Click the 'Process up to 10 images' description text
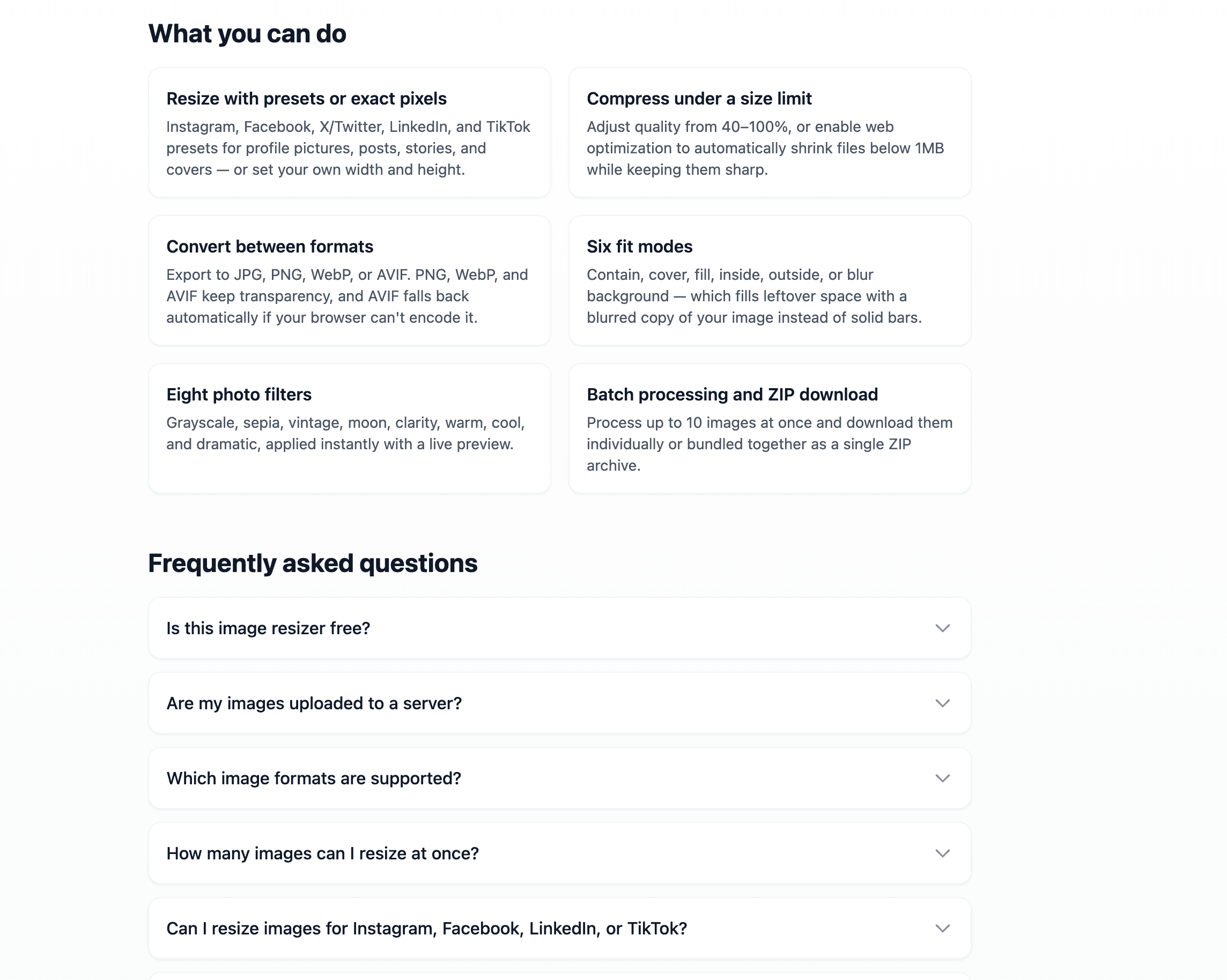1227x980 pixels. (x=770, y=444)
